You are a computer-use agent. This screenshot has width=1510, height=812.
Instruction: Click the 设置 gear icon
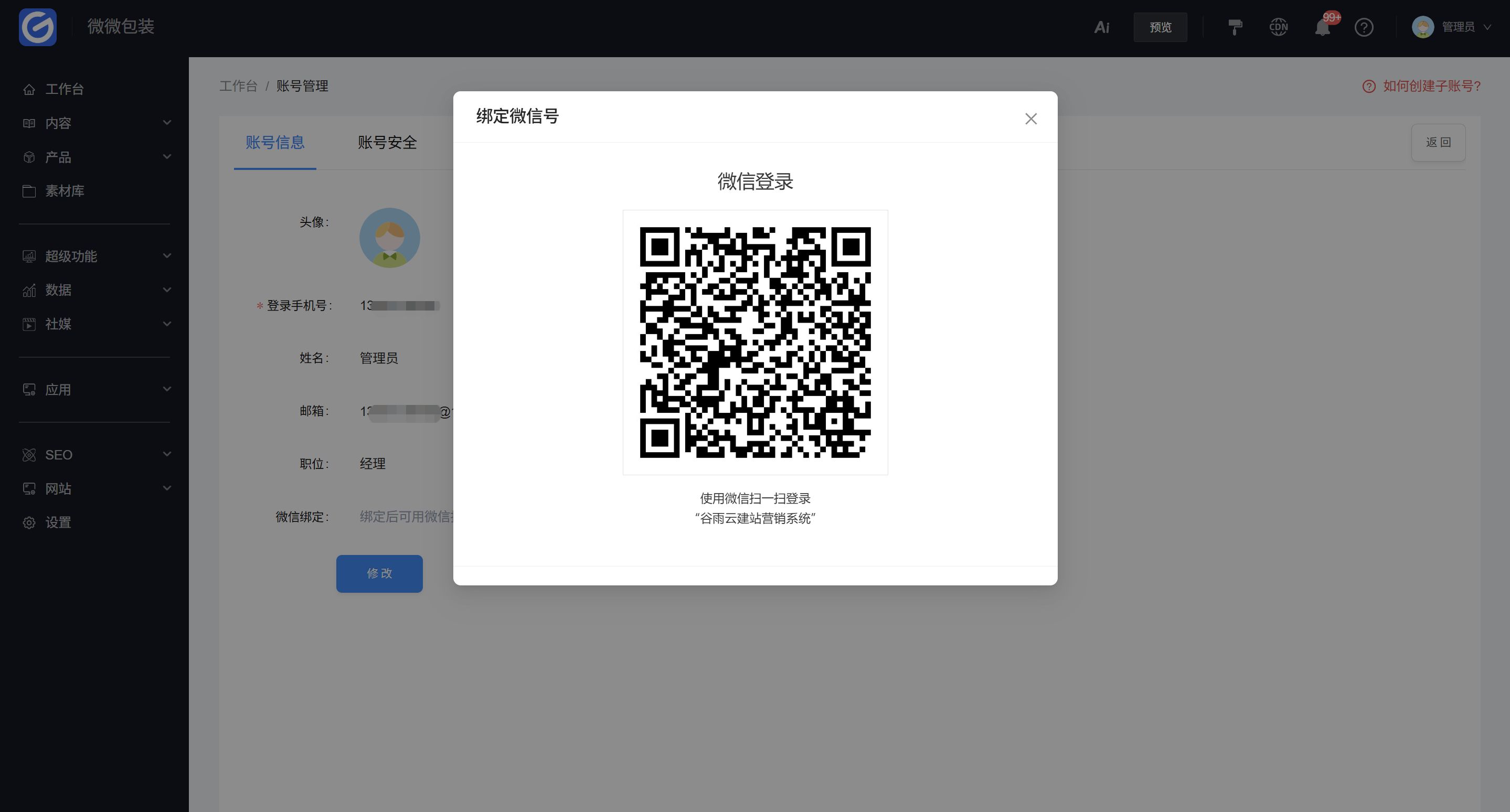click(x=29, y=522)
